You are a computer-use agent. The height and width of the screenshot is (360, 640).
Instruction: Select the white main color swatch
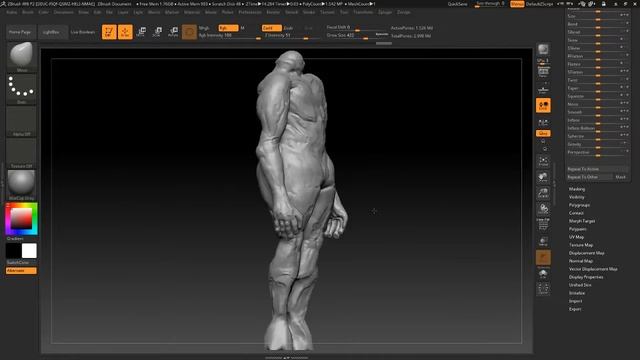29,251
